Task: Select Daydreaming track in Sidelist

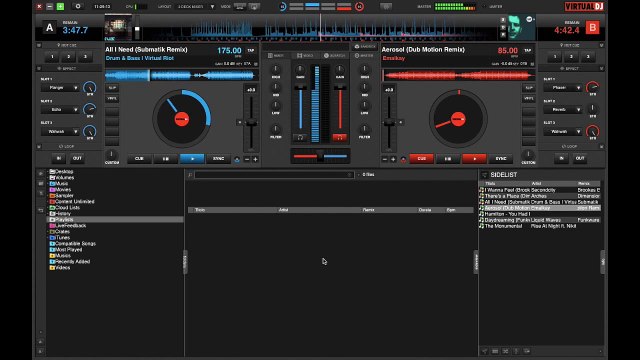Action: [x=540, y=220]
